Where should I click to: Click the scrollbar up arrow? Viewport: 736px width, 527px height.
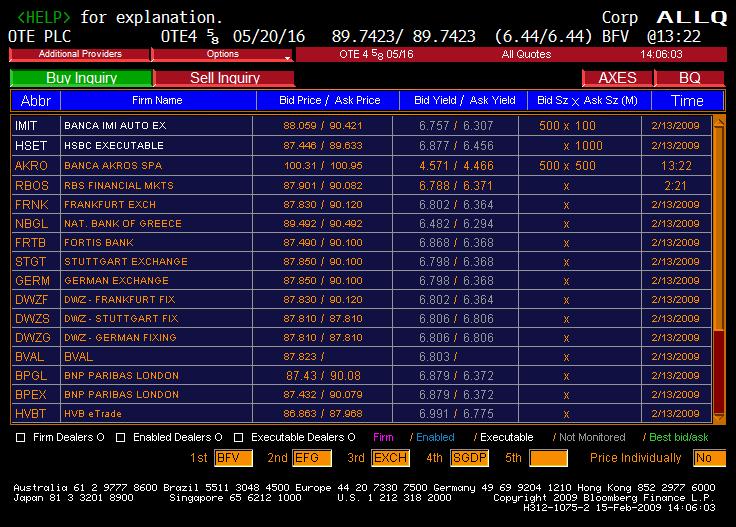coord(719,123)
